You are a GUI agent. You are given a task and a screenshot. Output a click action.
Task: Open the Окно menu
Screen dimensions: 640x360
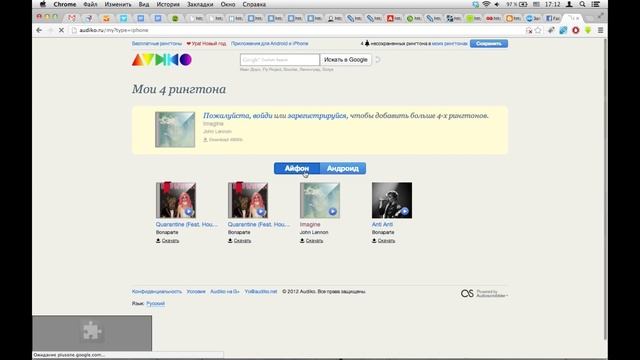pyautogui.click(x=228, y=4)
